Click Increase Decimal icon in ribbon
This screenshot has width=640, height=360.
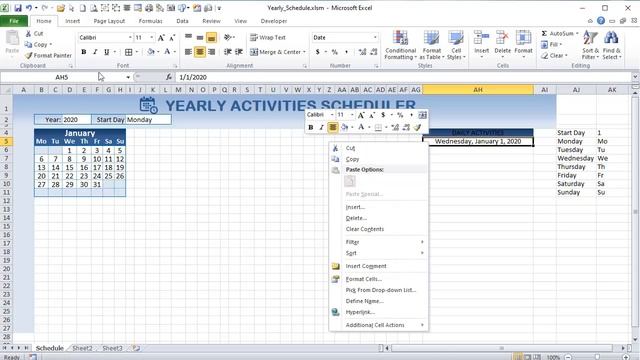362,52
